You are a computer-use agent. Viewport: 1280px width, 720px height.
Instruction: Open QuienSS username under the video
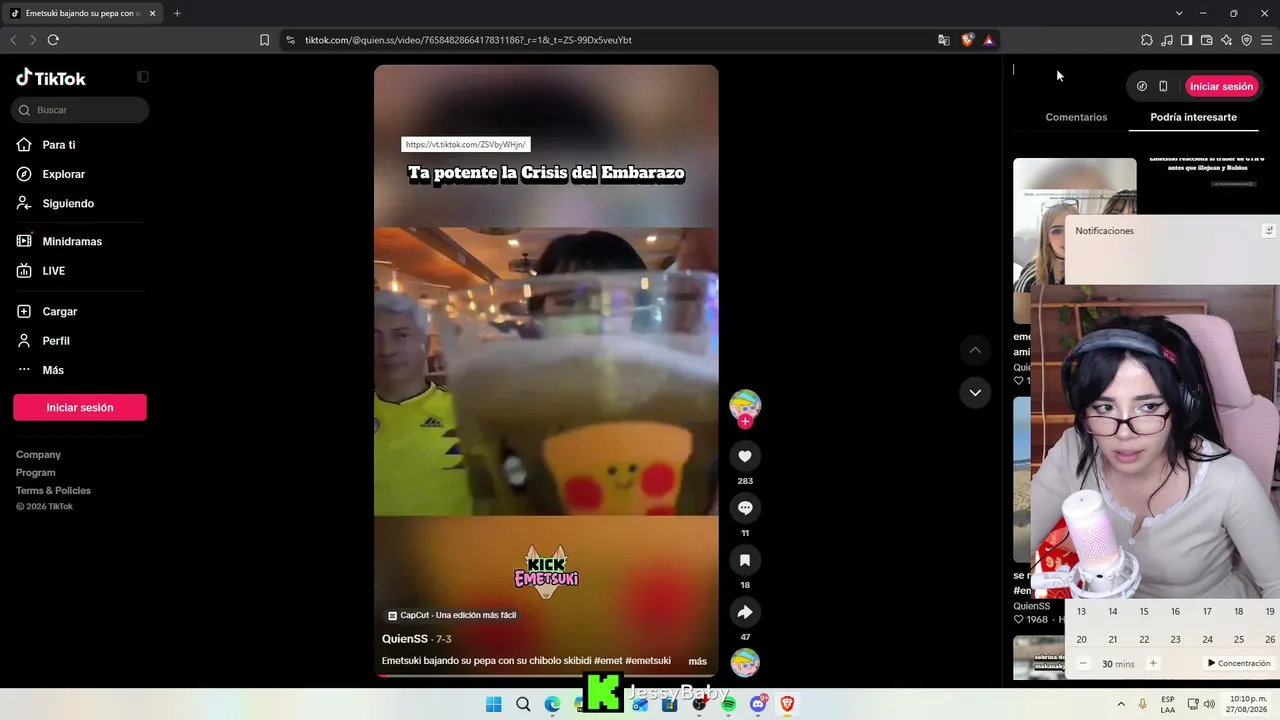(x=405, y=639)
